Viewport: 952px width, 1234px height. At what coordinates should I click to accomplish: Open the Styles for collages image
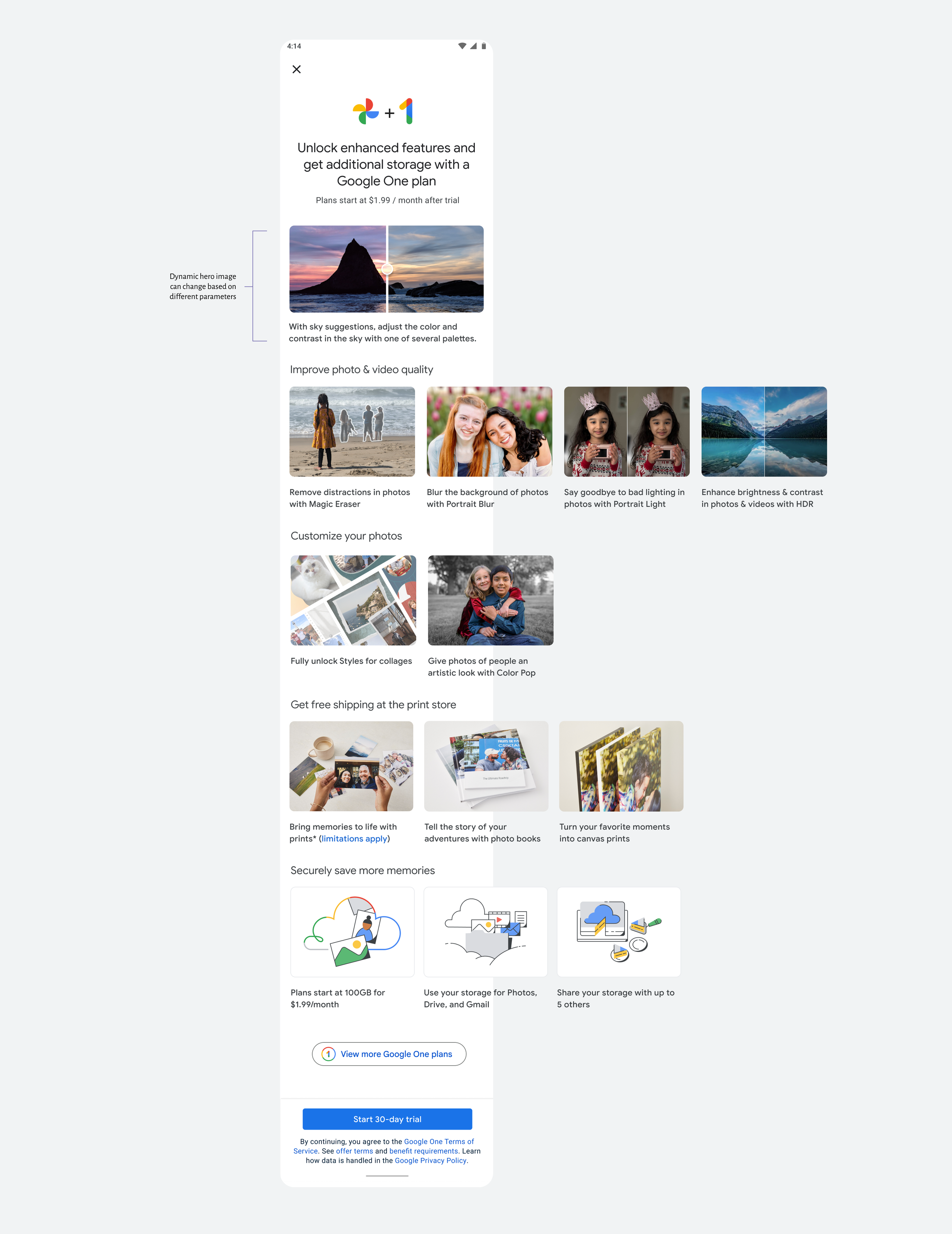[353, 600]
